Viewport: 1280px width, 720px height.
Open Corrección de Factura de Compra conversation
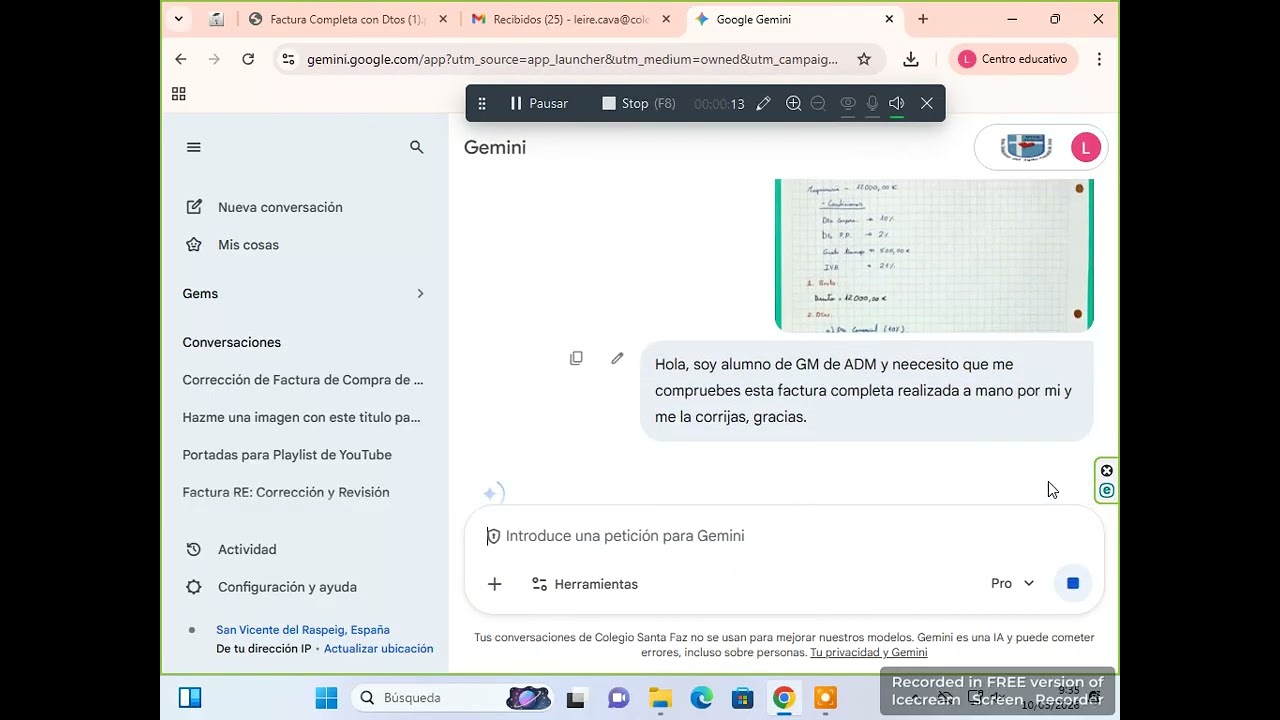click(x=303, y=380)
